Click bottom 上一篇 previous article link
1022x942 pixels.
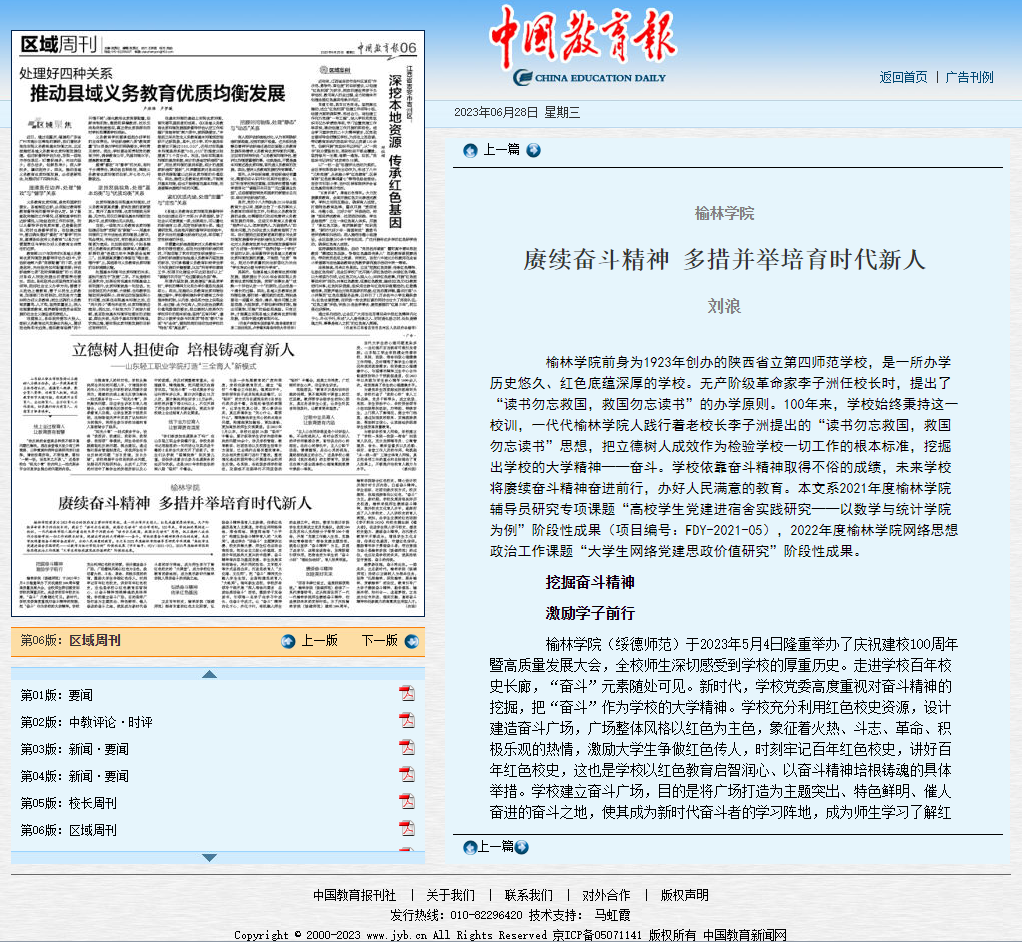pos(496,847)
